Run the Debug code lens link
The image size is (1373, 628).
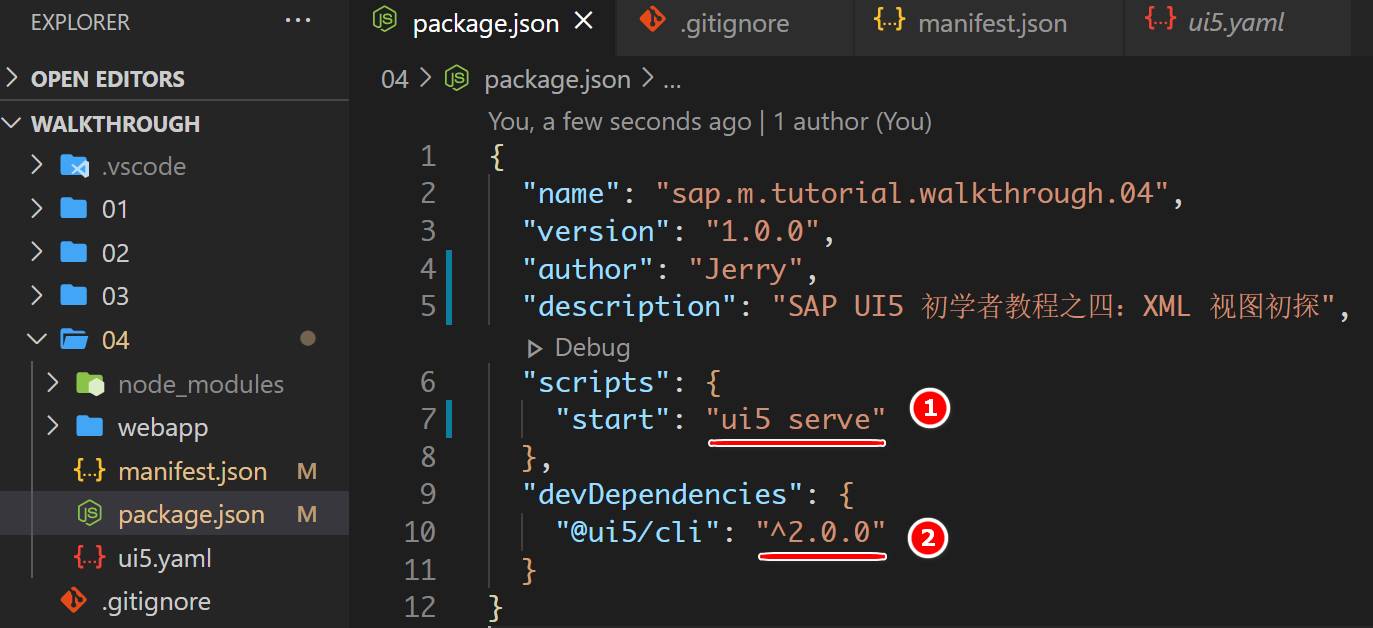pyautogui.click(x=592, y=347)
